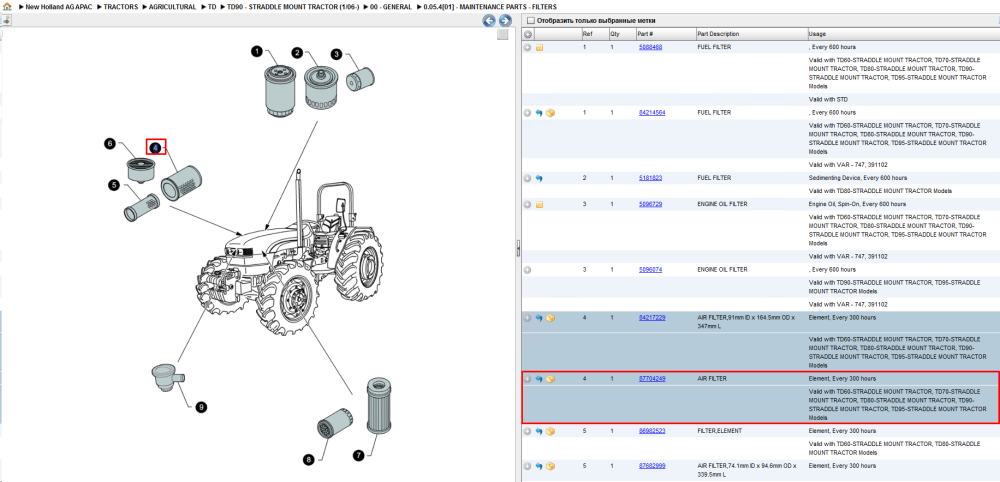Viewport: 1000px width, 482px height.
Task: Select callout 8 on the diagram
Action: pyautogui.click(x=309, y=459)
